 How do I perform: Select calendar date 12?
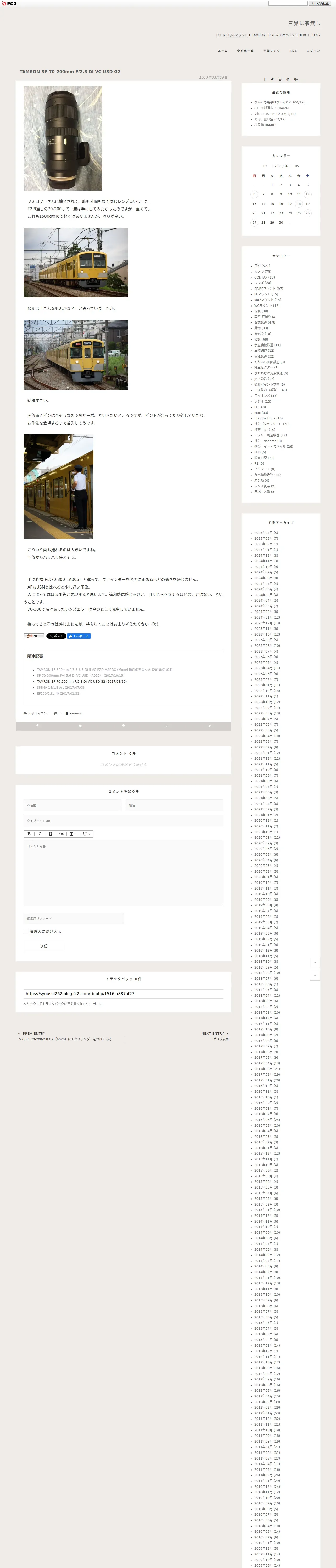coord(307,194)
